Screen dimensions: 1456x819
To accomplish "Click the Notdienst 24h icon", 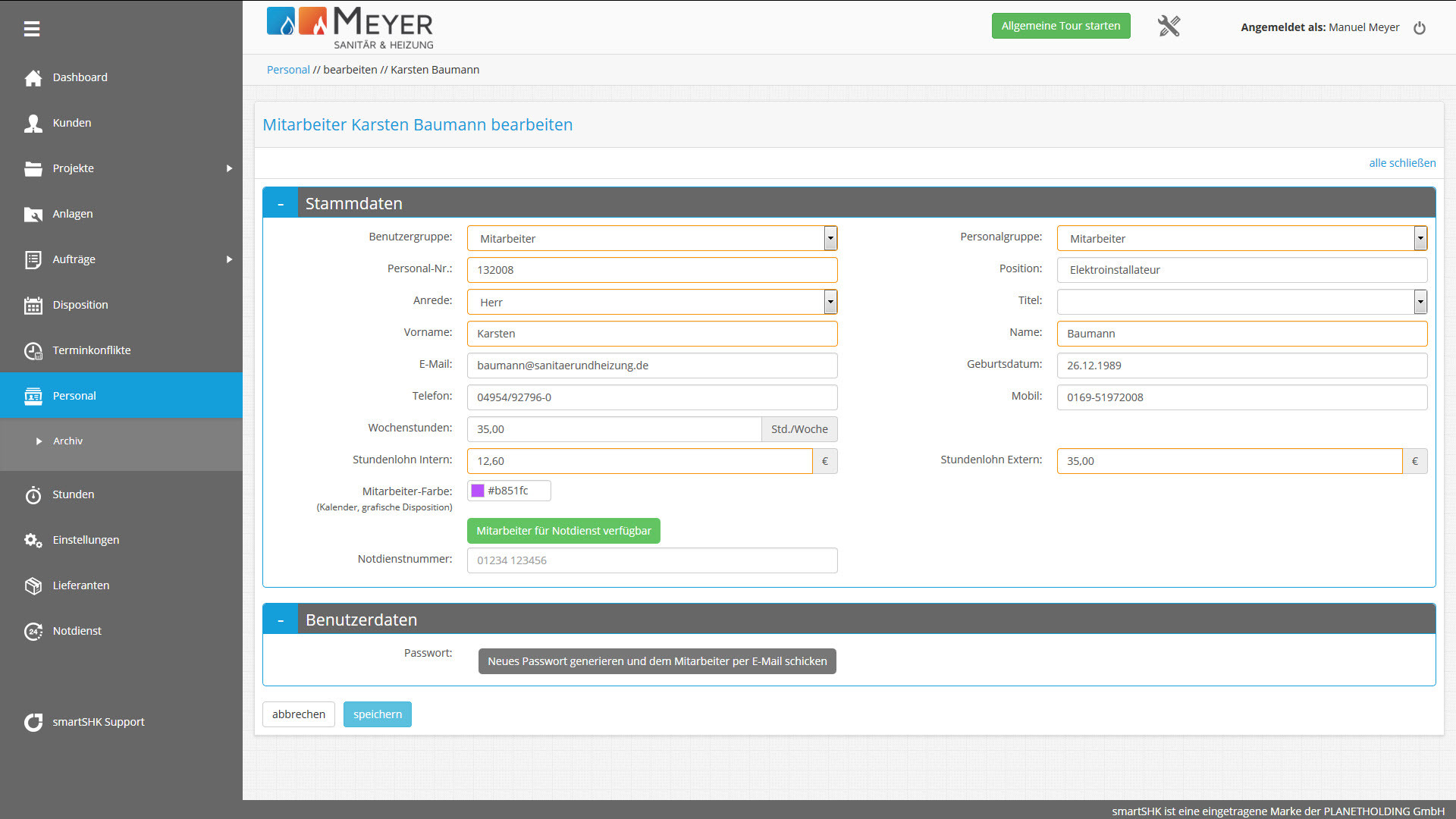I will (x=33, y=631).
